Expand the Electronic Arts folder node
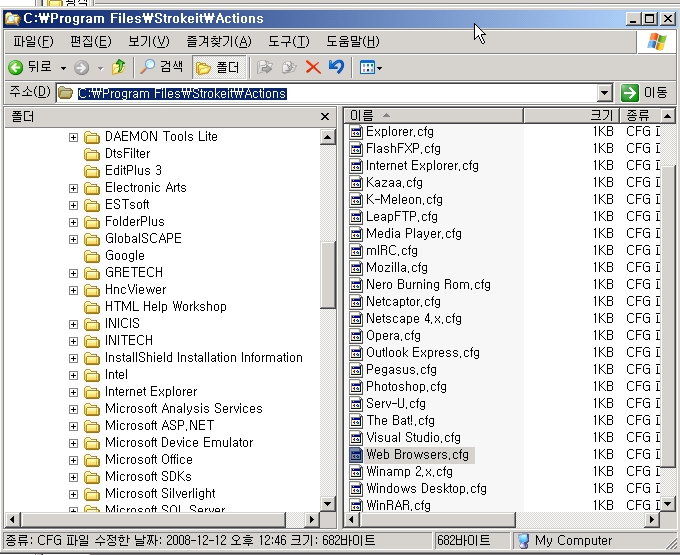 click(73, 188)
